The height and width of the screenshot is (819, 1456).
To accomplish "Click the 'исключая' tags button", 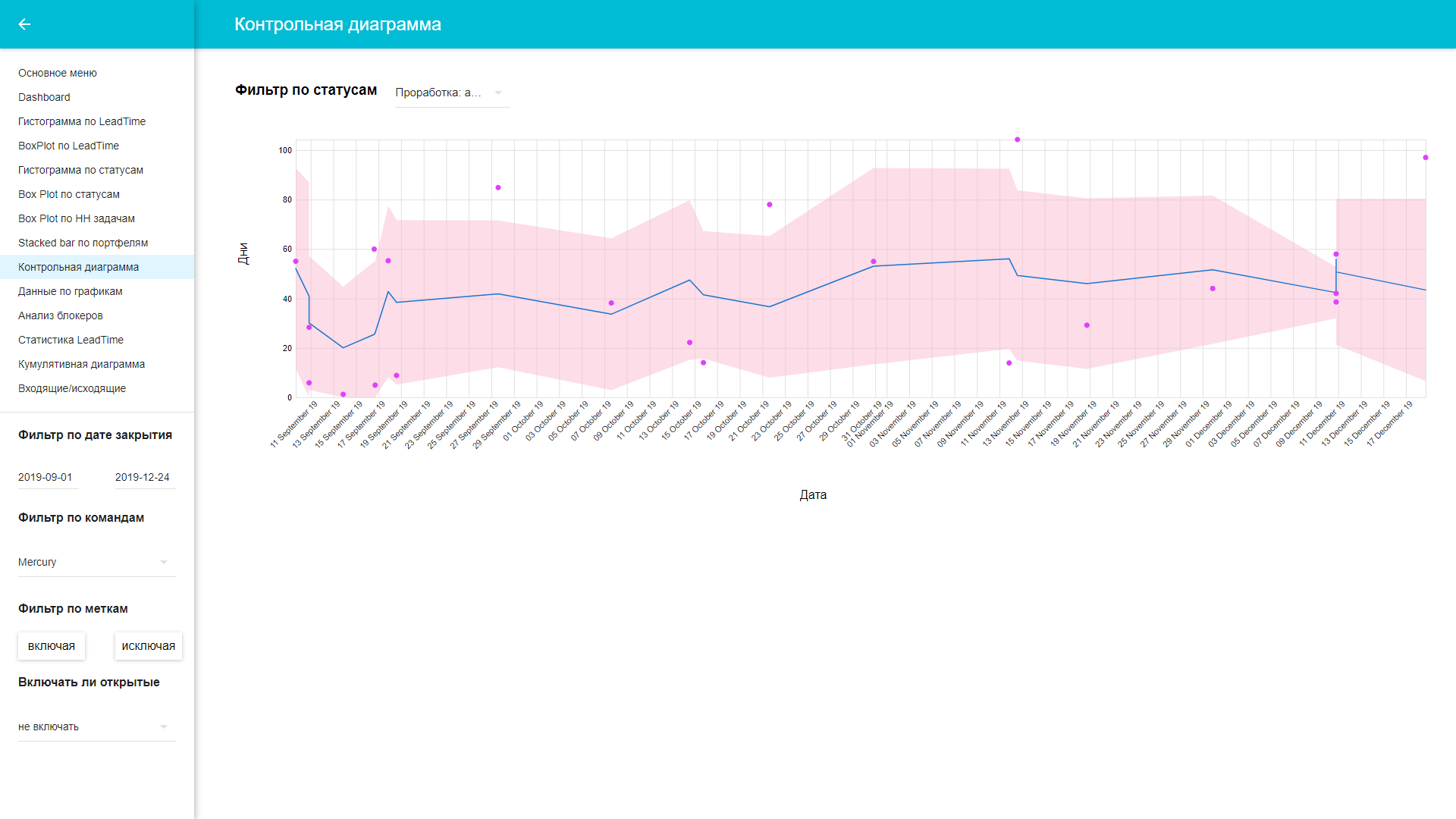I will (148, 646).
